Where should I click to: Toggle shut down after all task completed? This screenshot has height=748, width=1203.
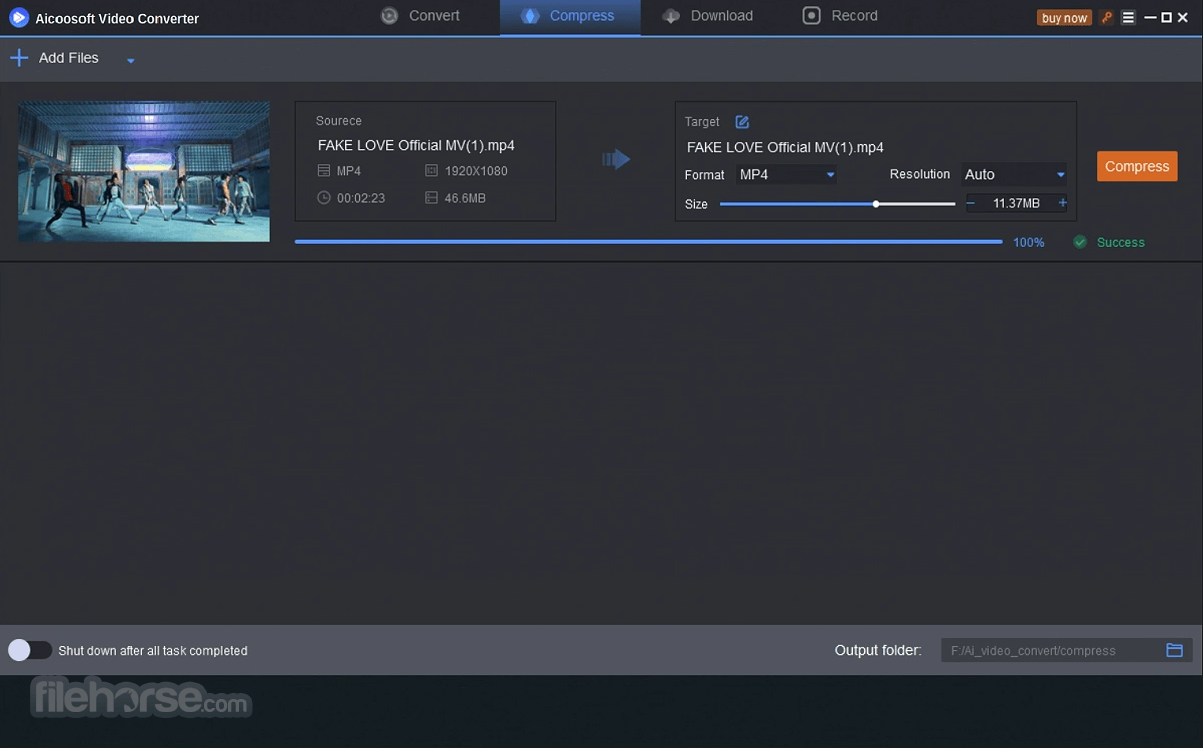(x=30, y=650)
